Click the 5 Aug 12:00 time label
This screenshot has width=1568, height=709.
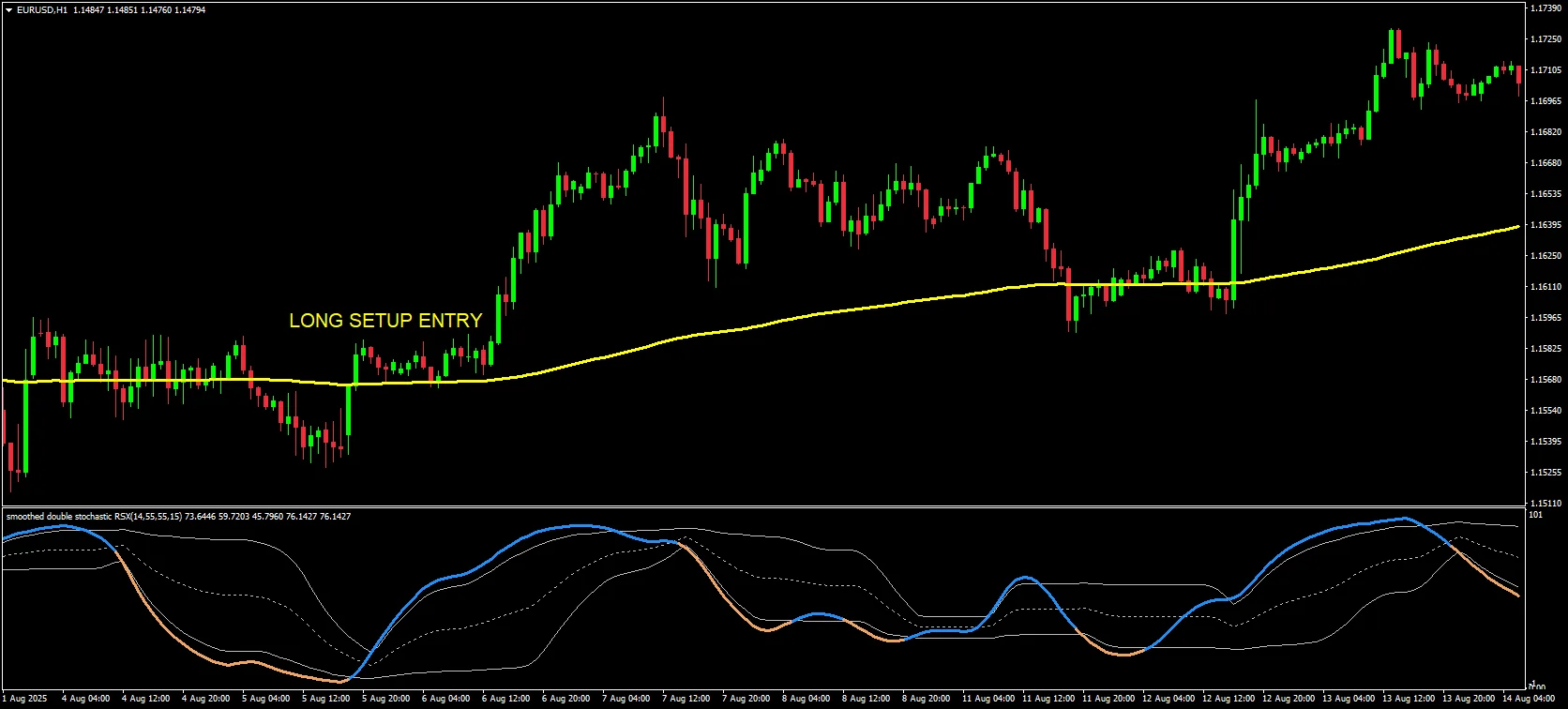coord(326,699)
